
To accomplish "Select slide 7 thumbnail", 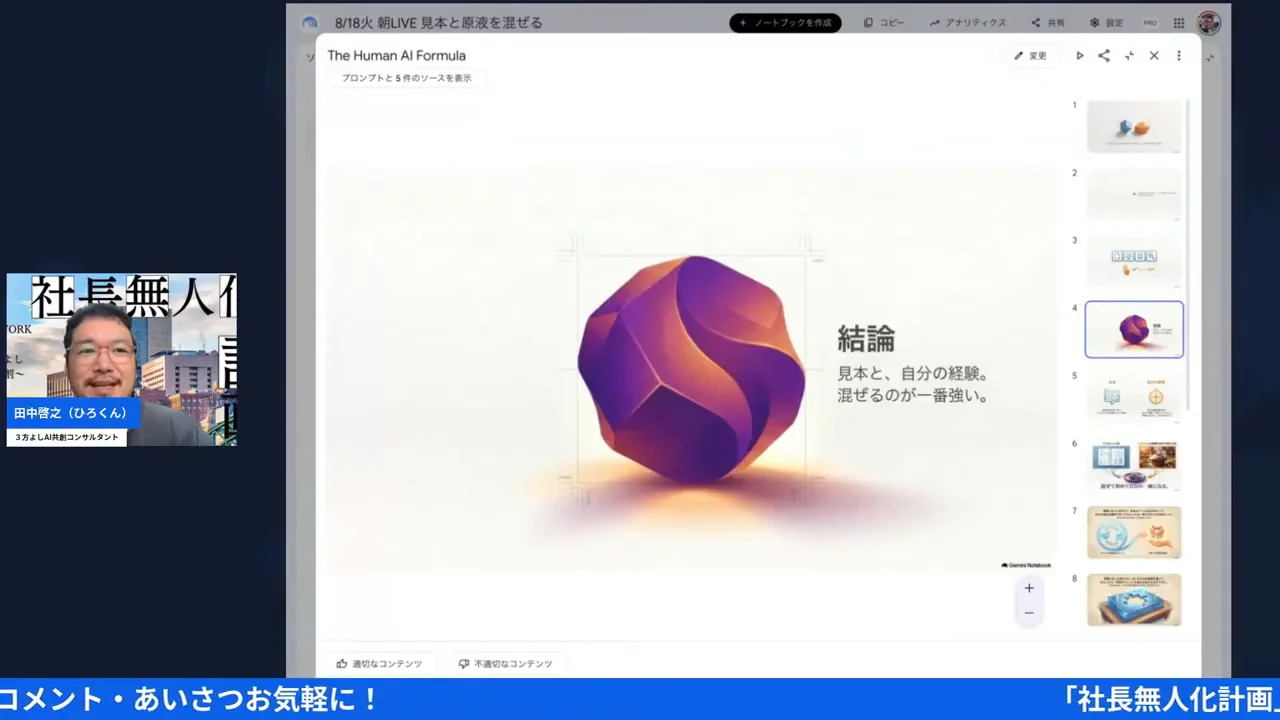I will coord(1134,532).
